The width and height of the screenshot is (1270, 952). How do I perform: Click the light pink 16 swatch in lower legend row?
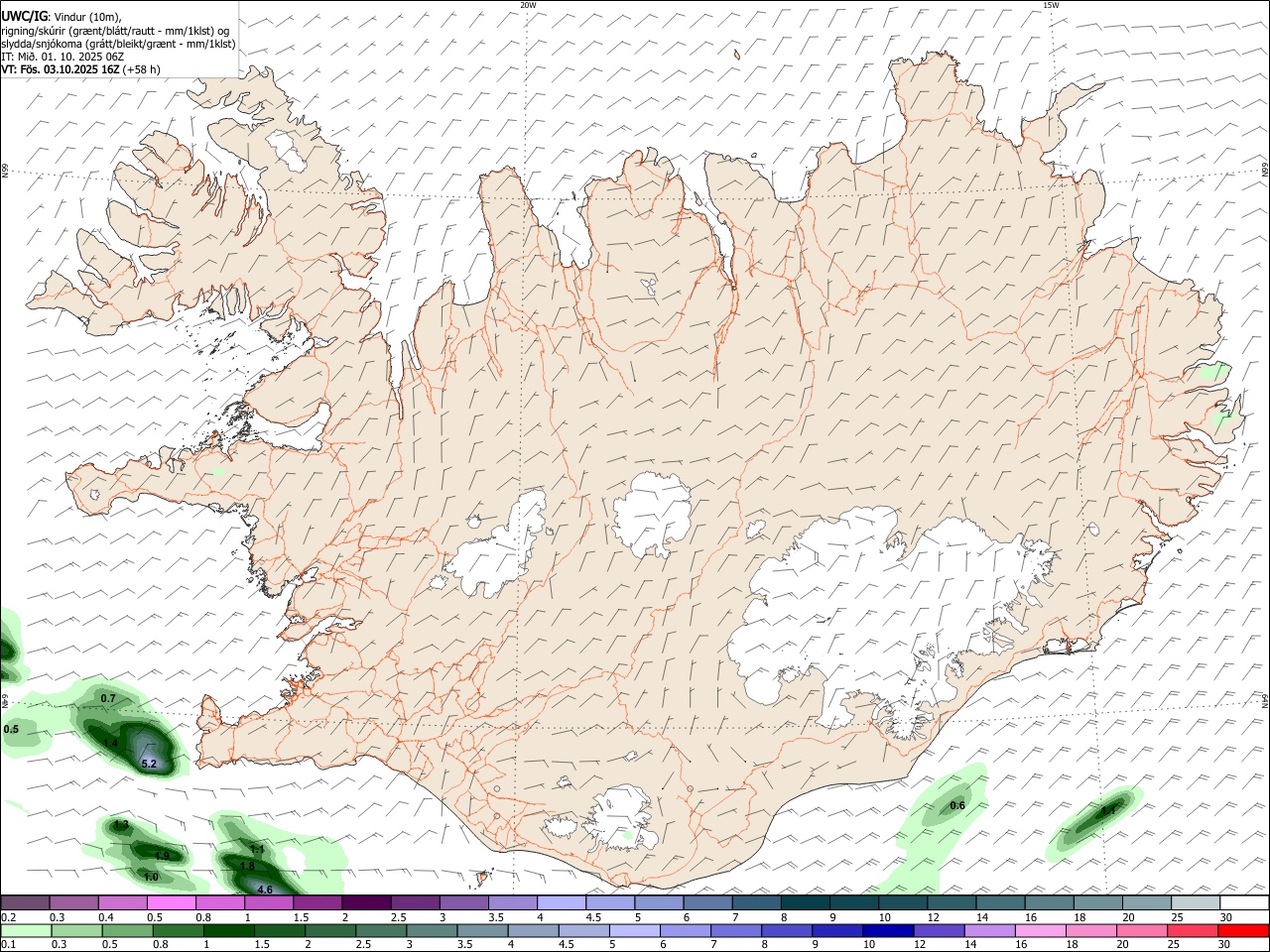point(1041,930)
